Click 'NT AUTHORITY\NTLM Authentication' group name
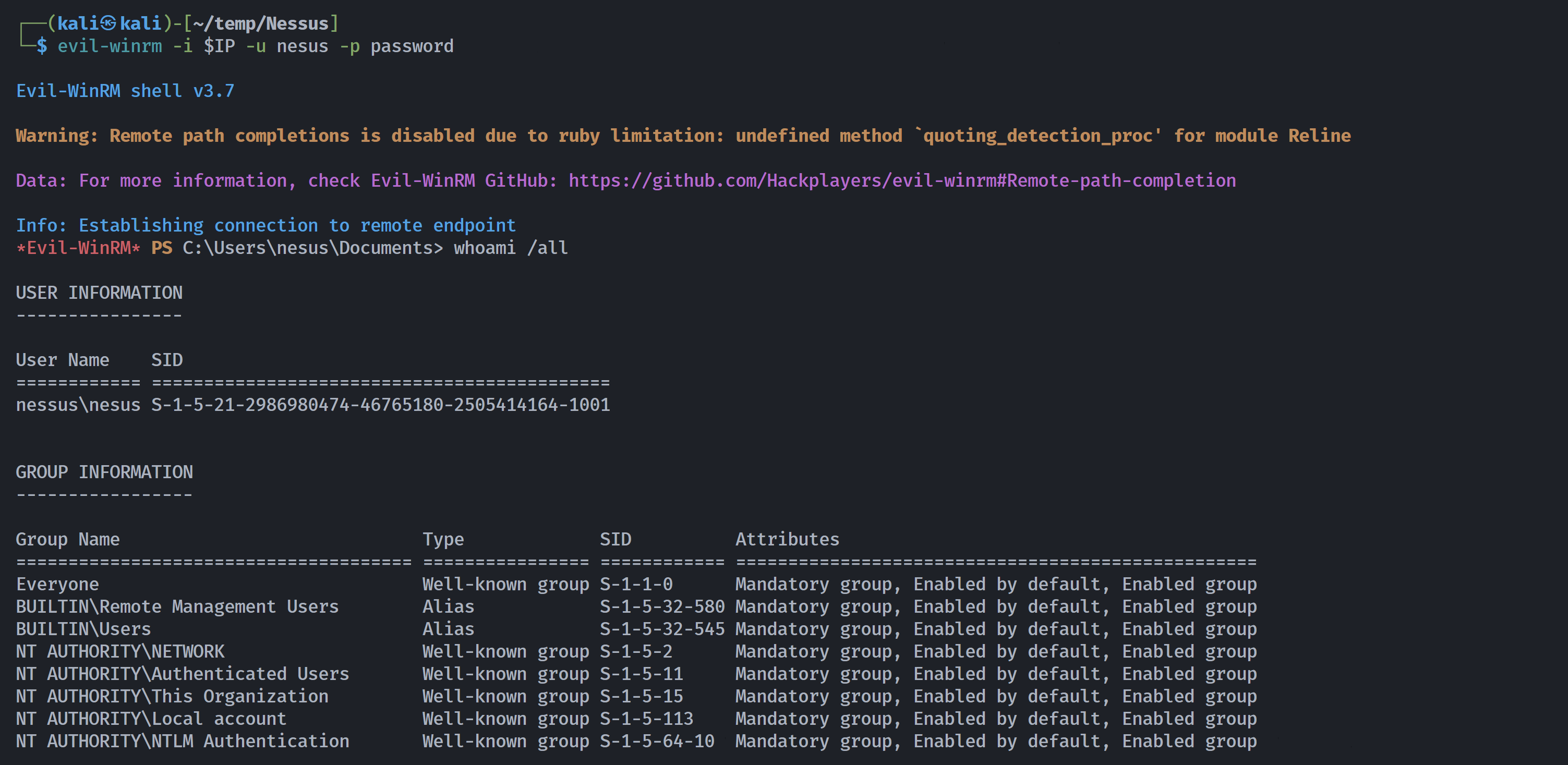 [x=183, y=742]
